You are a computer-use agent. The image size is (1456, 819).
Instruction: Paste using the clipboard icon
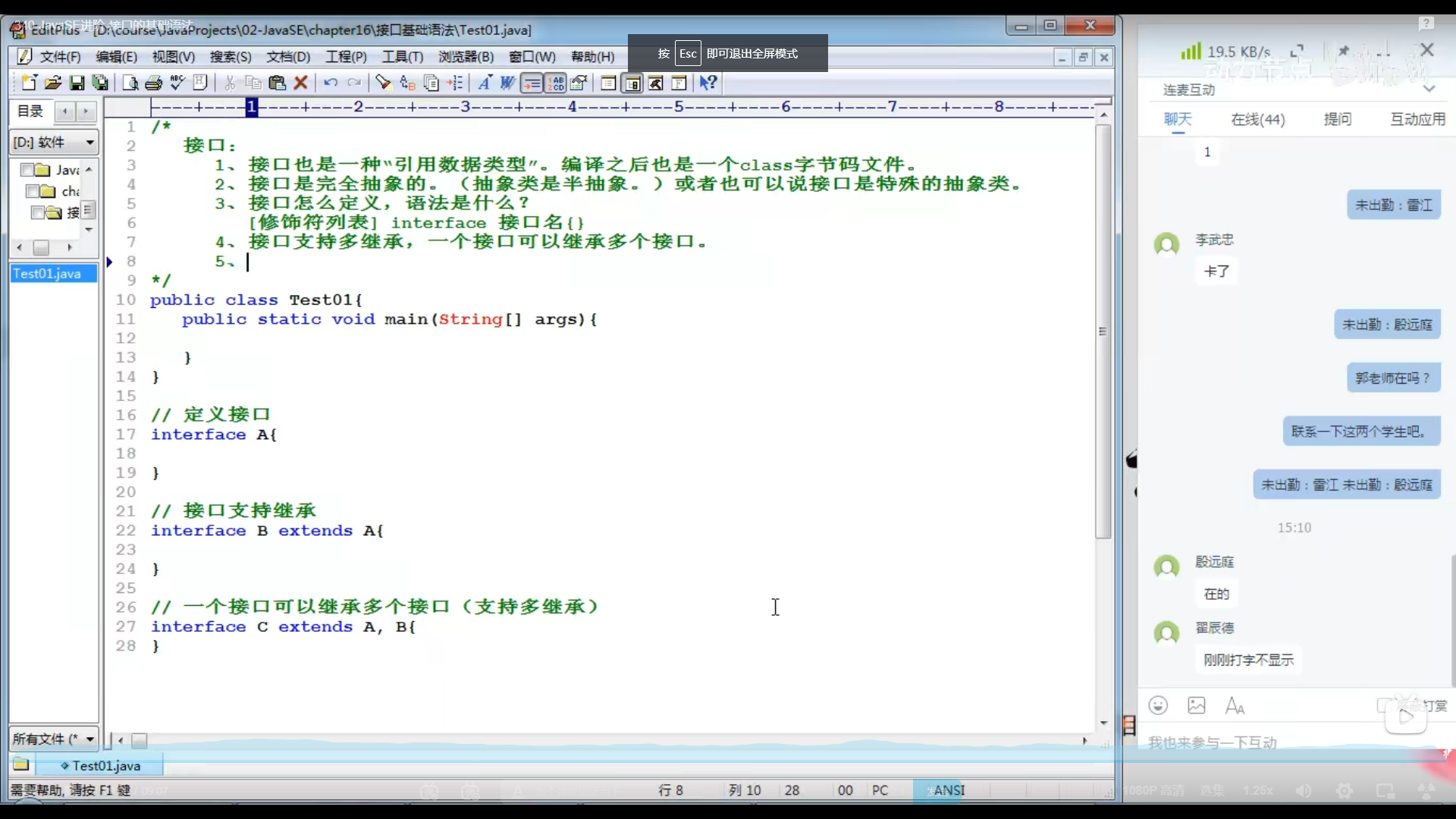[277, 83]
